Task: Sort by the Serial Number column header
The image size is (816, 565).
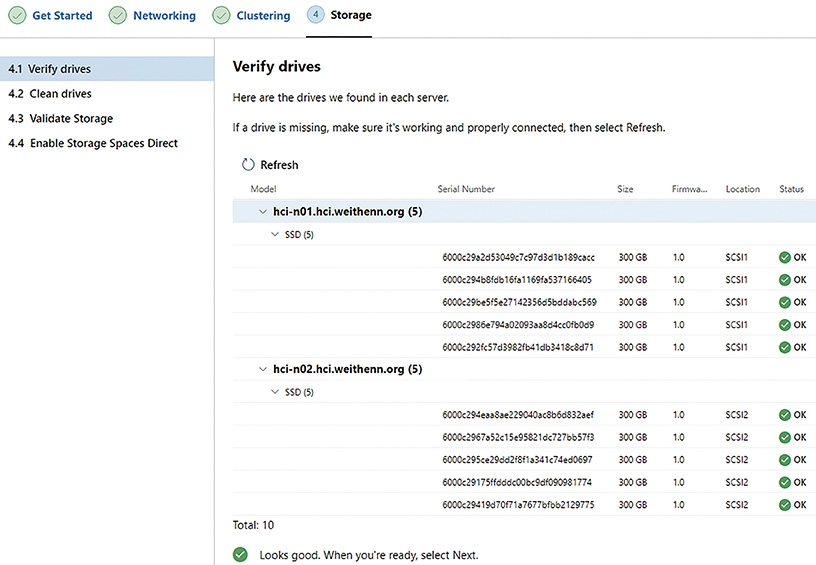Action: [x=466, y=189]
